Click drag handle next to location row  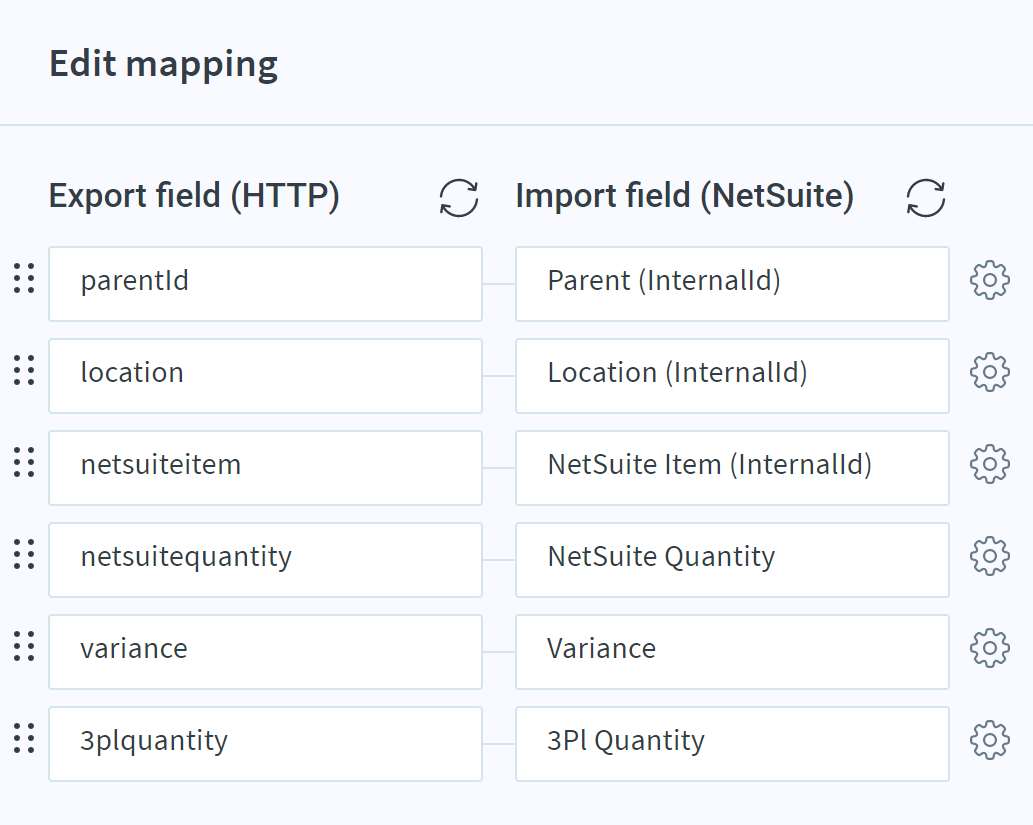pos(24,370)
